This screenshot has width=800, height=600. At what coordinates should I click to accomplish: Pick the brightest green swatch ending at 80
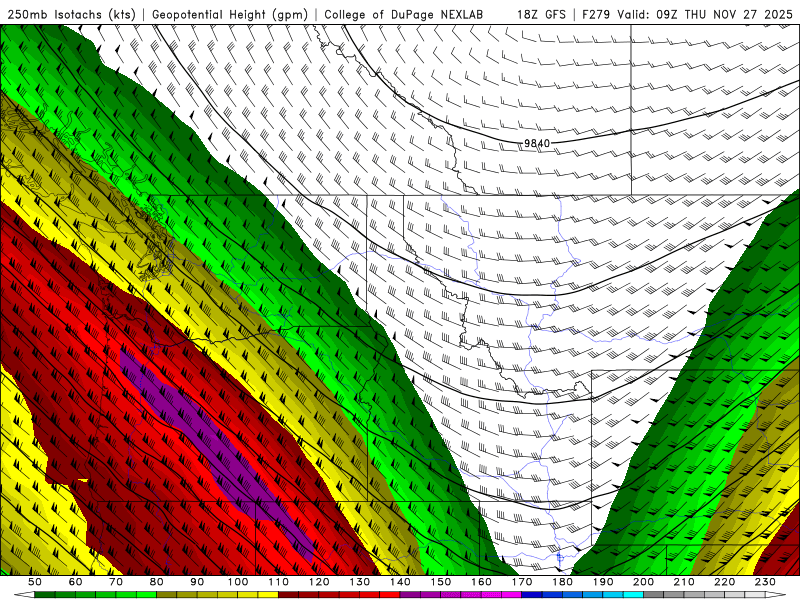pyautogui.click(x=146, y=594)
